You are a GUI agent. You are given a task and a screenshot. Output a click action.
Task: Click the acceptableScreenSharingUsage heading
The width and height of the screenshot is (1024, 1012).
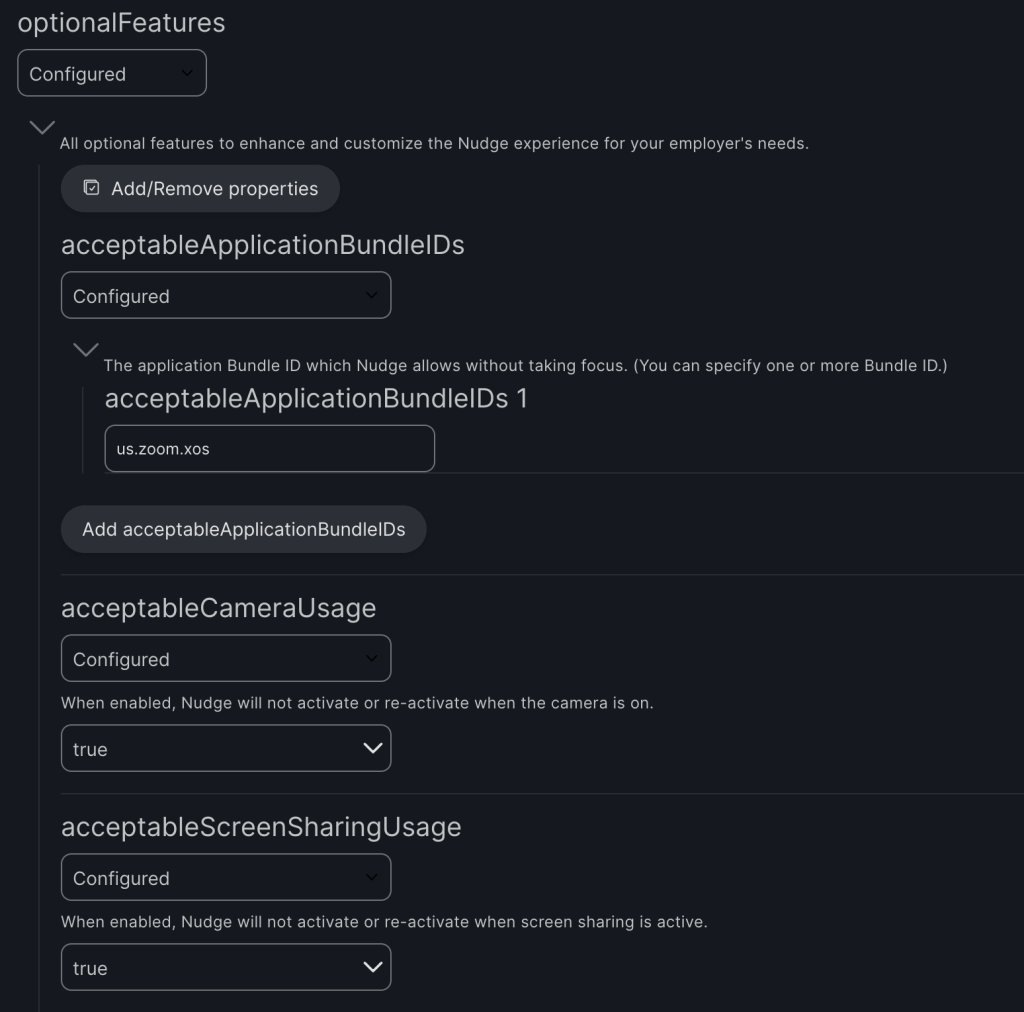pos(261,827)
